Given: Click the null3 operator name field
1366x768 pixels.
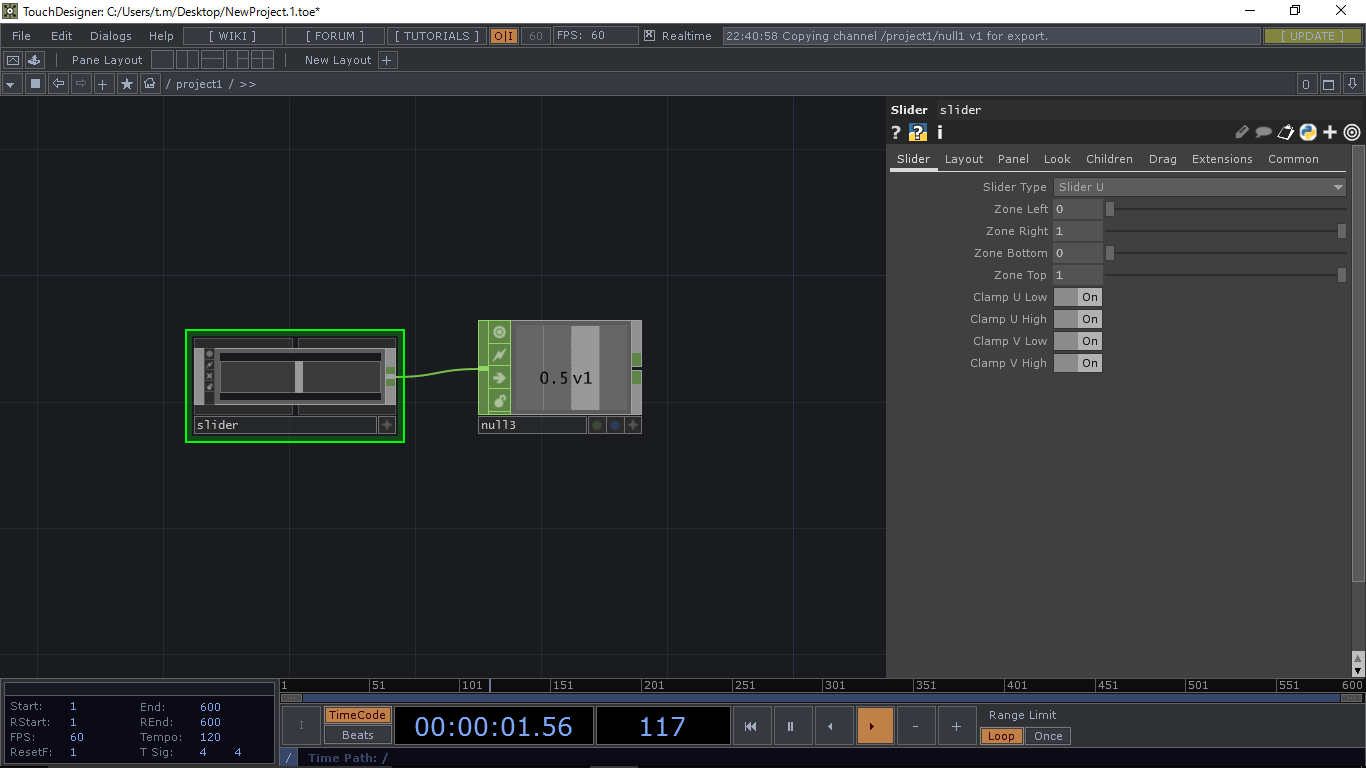Looking at the screenshot, I should click(x=530, y=424).
